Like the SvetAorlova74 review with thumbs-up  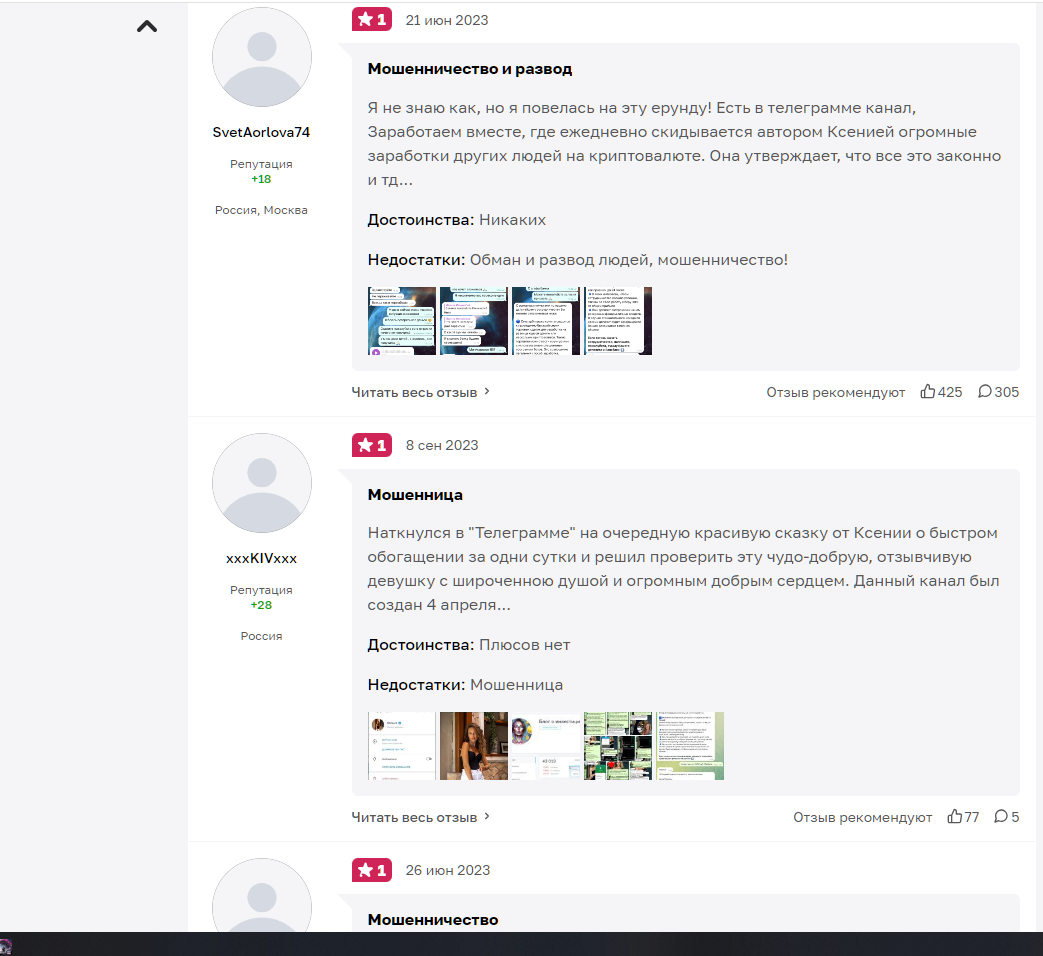(928, 392)
